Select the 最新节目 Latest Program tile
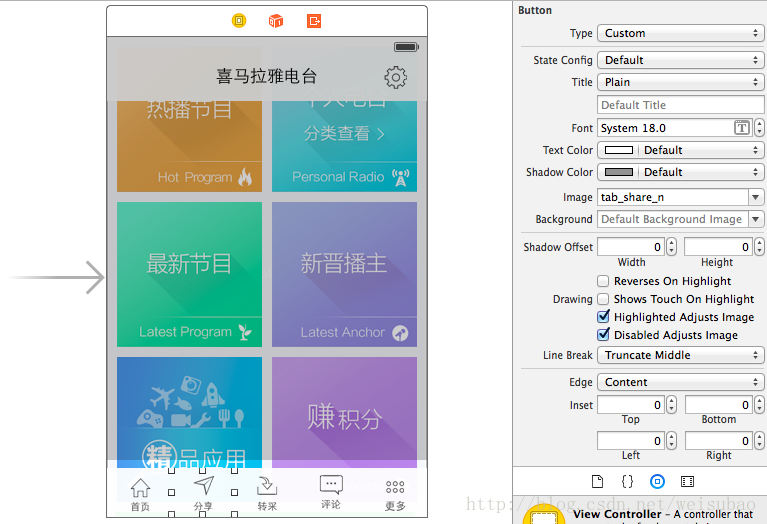Screen dimensions: 767x524 [189, 274]
